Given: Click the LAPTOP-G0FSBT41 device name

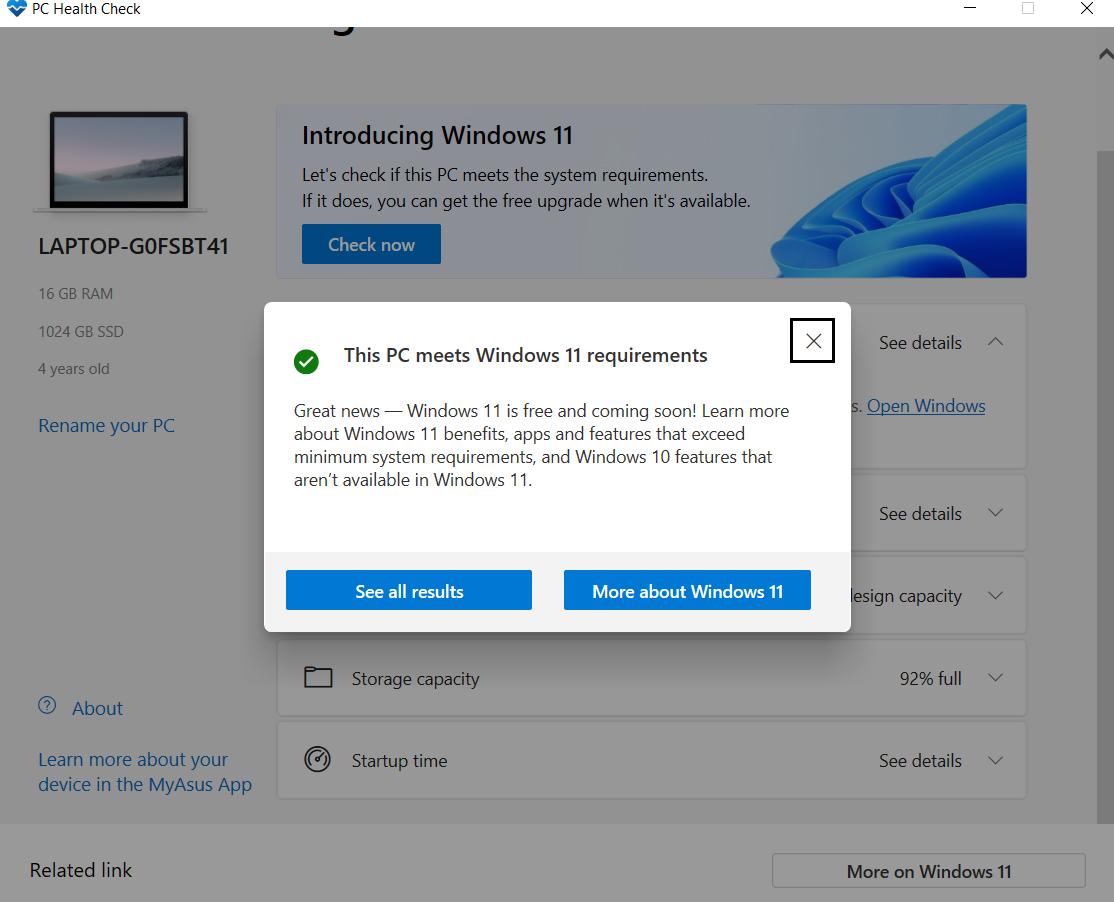Looking at the screenshot, I should (x=134, y=246).
